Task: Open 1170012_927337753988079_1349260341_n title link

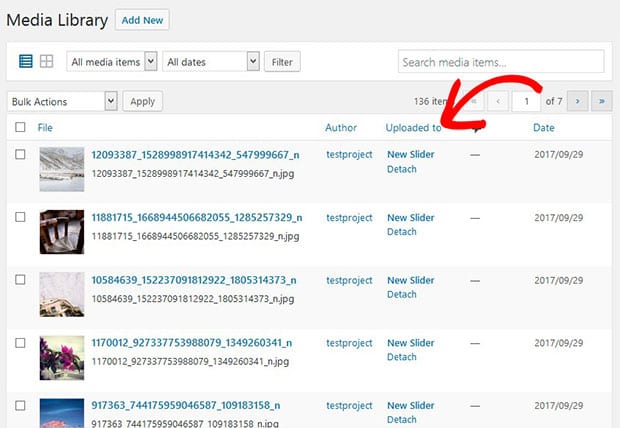Action: tap(192, 343)
